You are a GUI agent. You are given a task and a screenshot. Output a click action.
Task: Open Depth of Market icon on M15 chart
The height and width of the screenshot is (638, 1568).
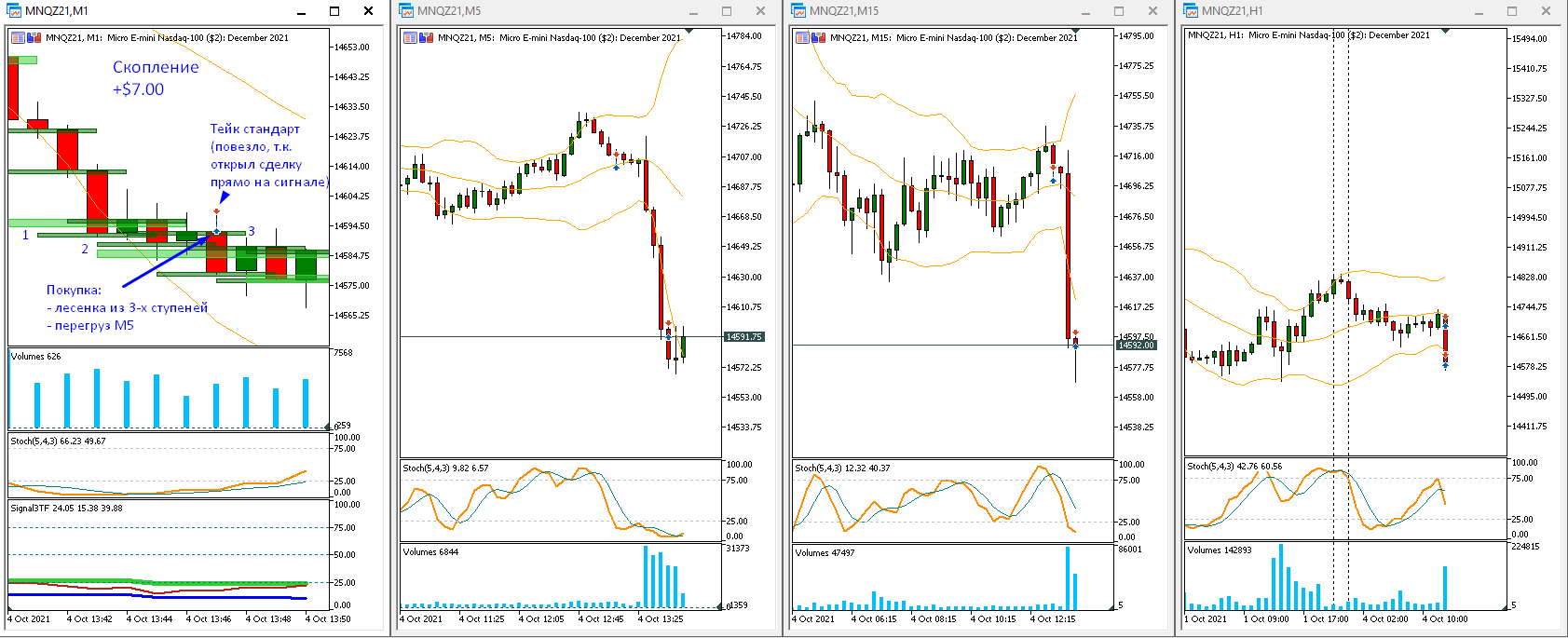pyautogui.click(x=819, y=38)
